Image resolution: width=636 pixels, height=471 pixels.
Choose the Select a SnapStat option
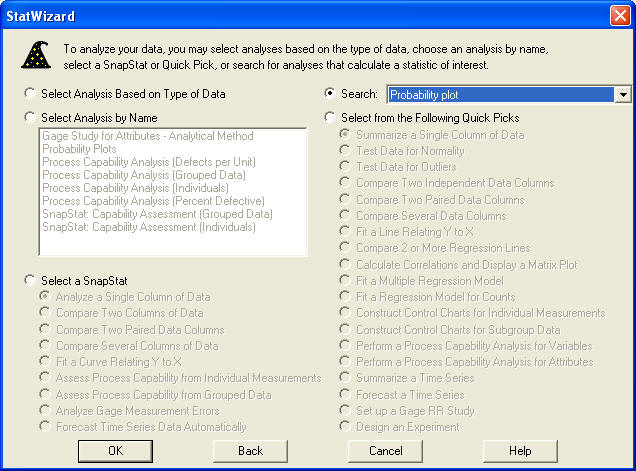pos(30,280)
